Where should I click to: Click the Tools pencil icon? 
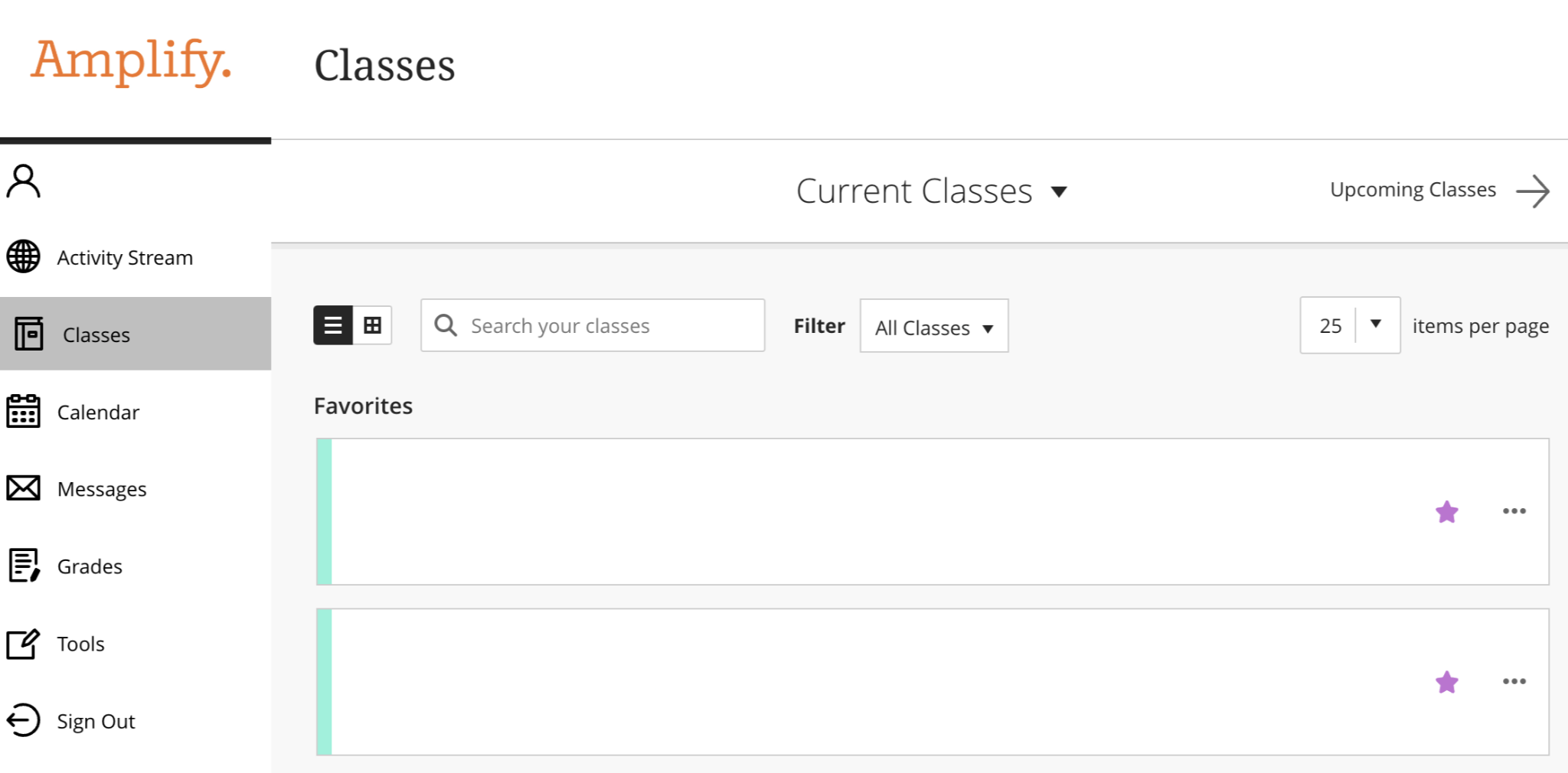24,644
